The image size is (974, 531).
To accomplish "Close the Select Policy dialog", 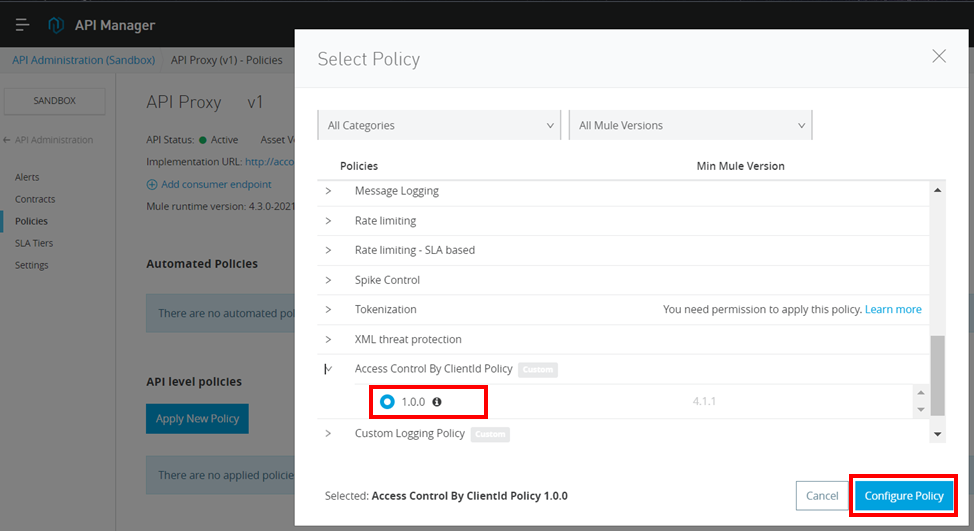I will [938, 57].
